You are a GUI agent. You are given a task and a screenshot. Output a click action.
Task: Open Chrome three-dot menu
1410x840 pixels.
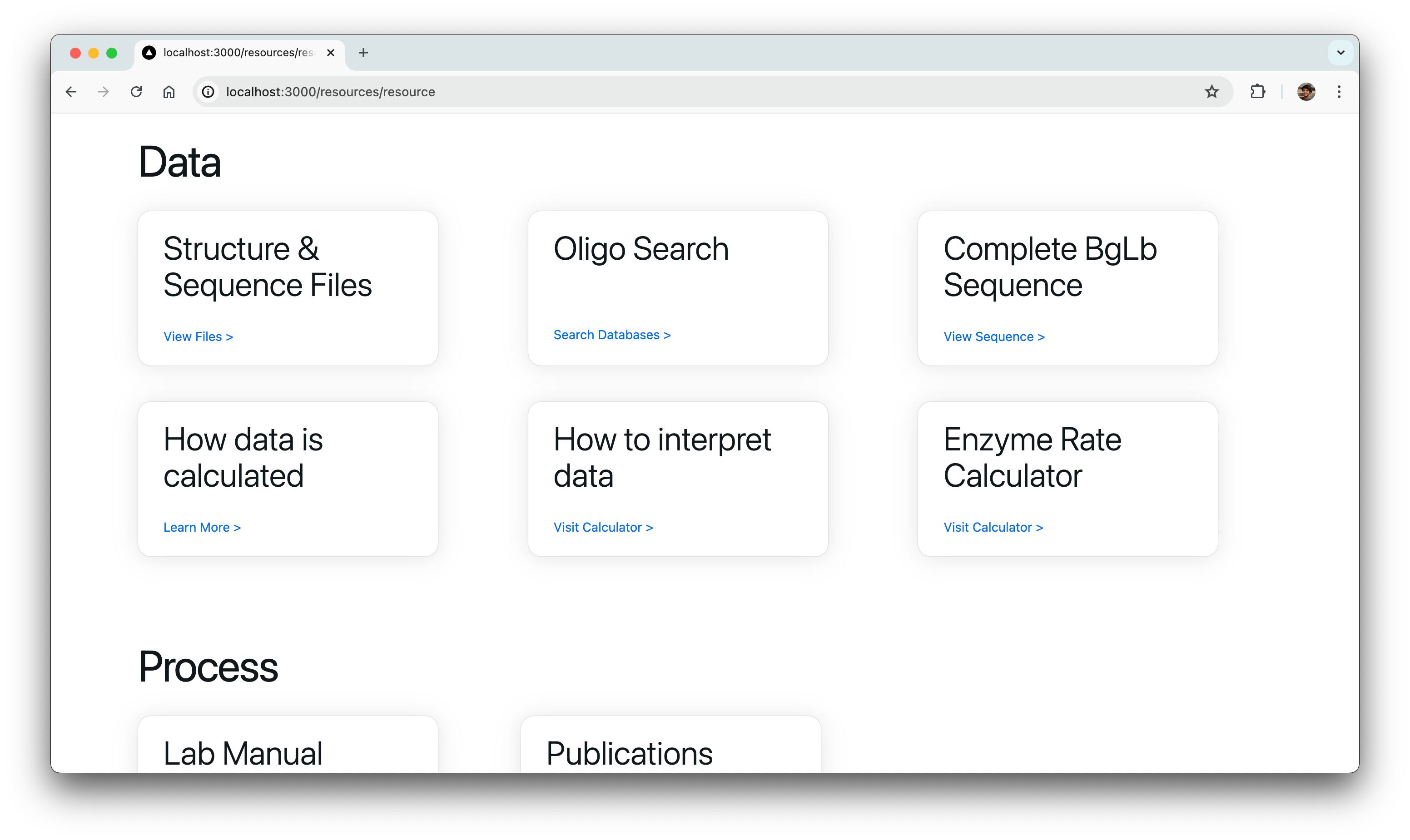pos(1339,92)
